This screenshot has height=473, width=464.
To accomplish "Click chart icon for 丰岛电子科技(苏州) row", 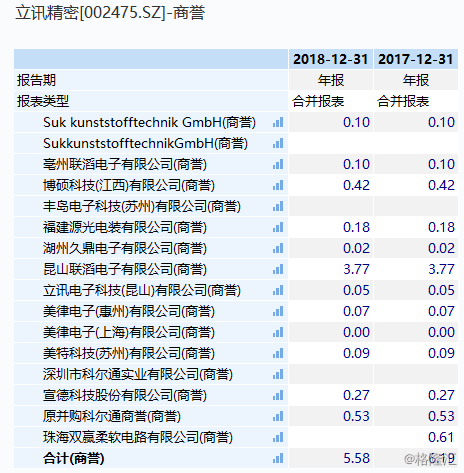I will point(278,206).
